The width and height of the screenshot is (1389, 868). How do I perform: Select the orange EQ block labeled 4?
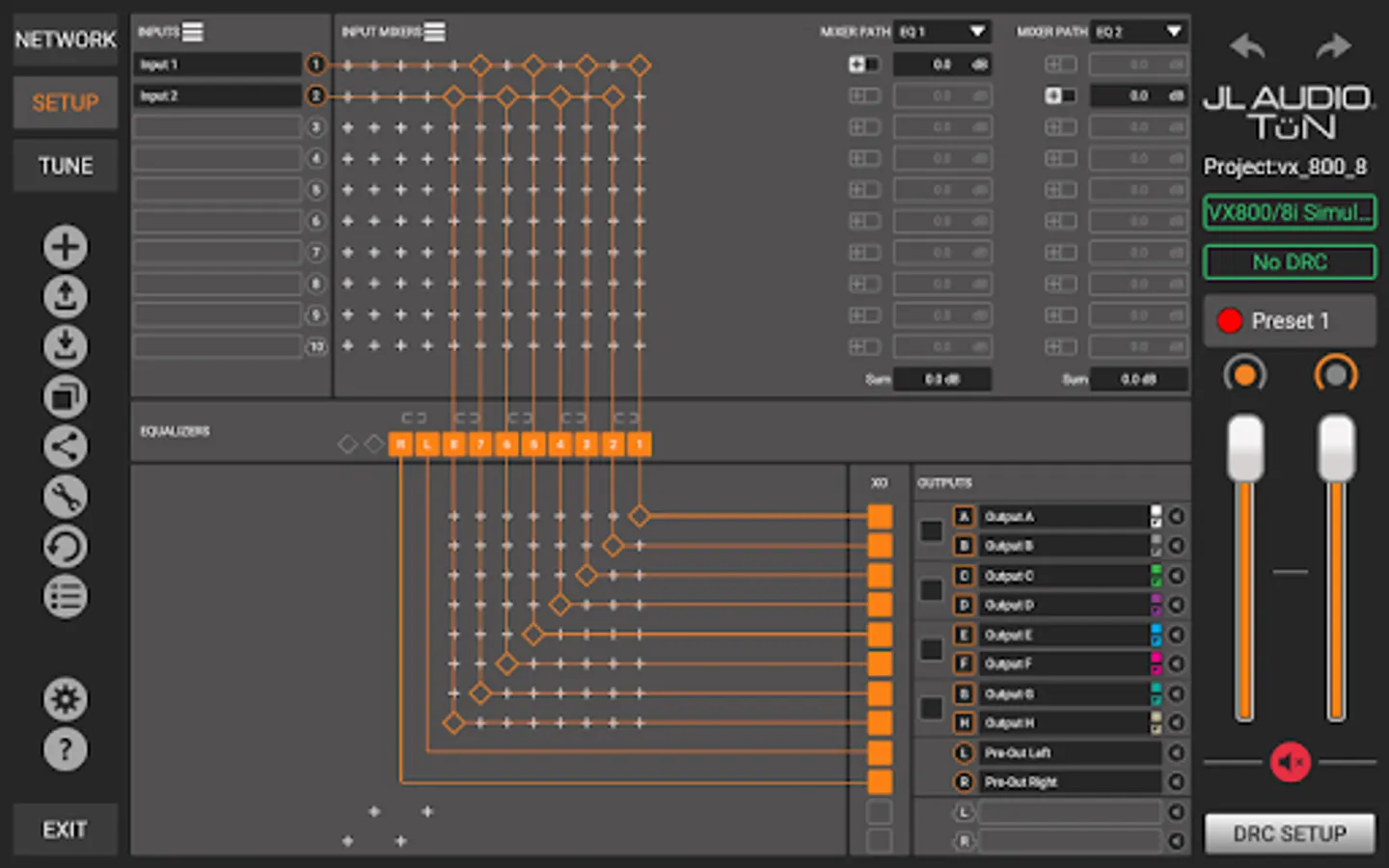[x=559, y=444]
